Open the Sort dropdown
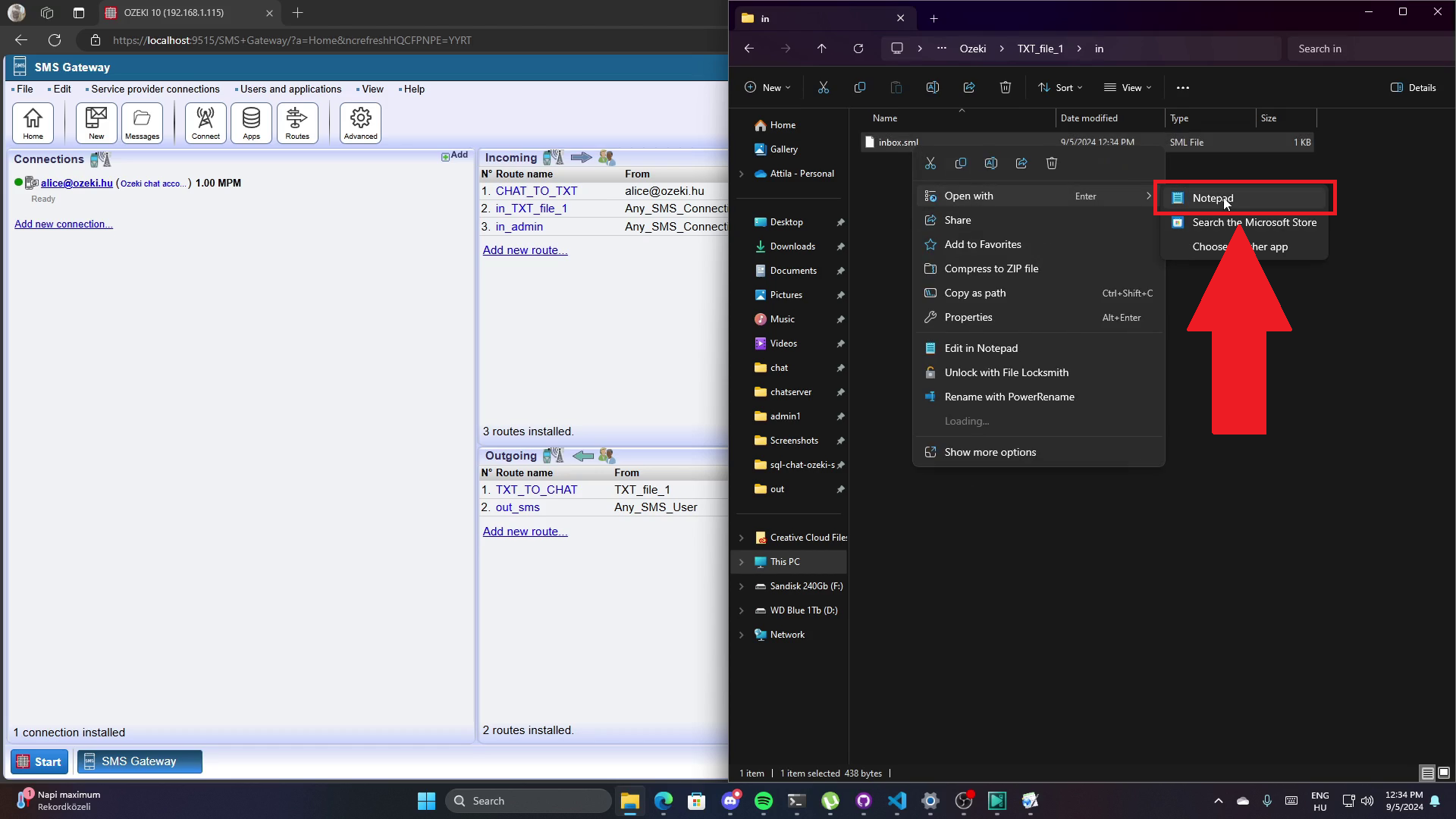The height and width of the screenshot is (819, 1456). pyautogui.click(x=1060, y=88)
